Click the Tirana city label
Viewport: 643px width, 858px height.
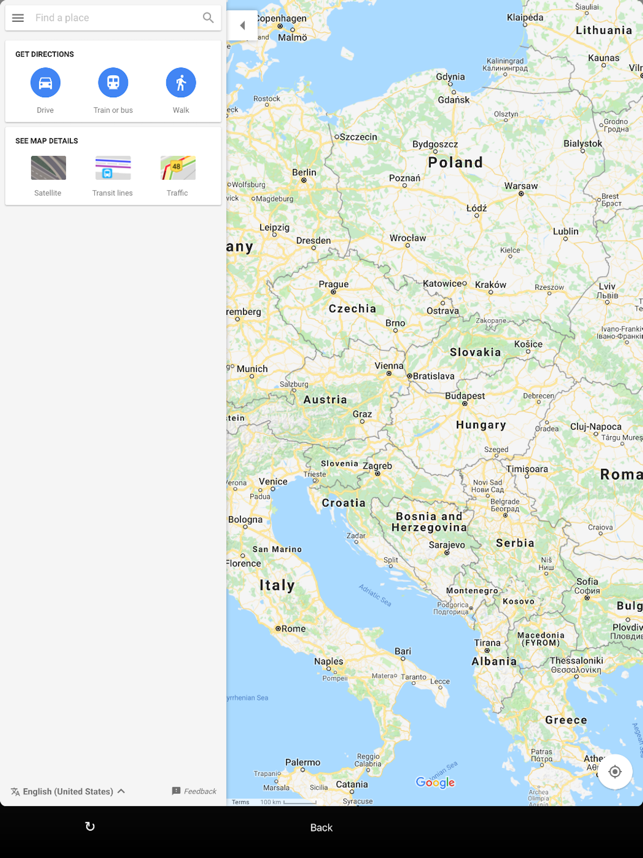pyautogui.click(x=487, y=643)
